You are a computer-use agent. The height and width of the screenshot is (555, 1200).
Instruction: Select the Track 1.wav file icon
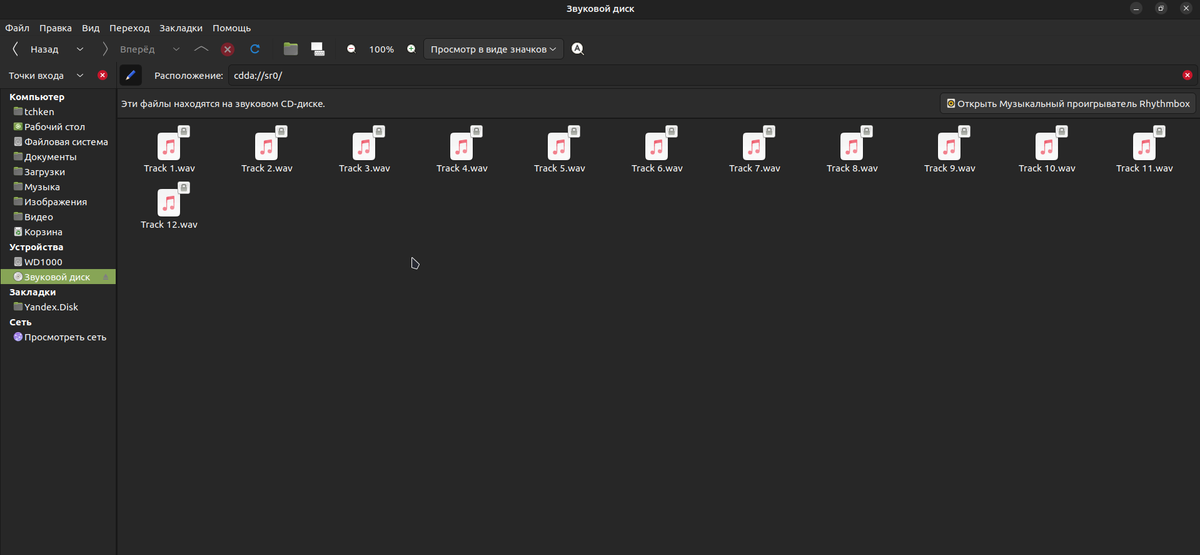[169, 147]
